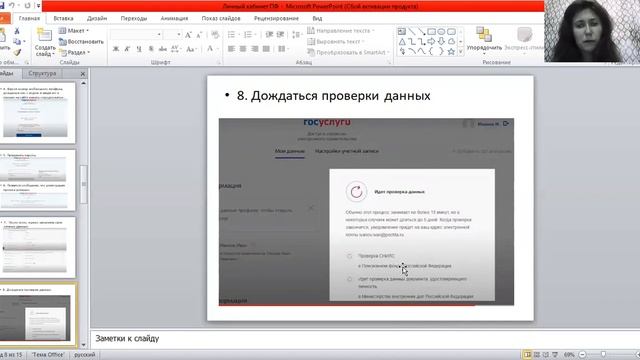640x360 pixels.
Task: Select the triangle shape in gallery
Action: tap(402, 42)
